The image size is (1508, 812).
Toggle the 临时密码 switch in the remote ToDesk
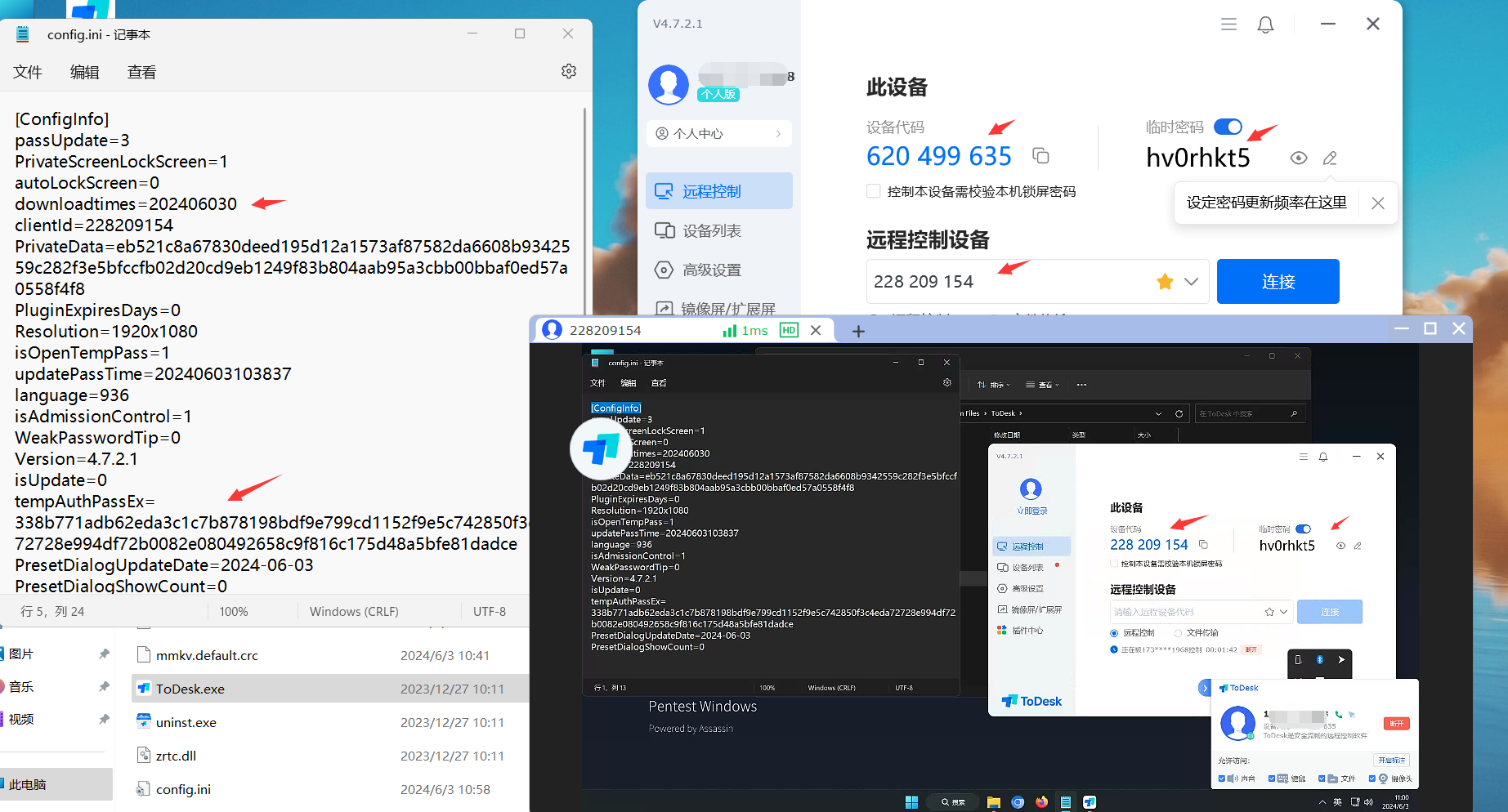pyautogui.click(x=1303, y=529)
